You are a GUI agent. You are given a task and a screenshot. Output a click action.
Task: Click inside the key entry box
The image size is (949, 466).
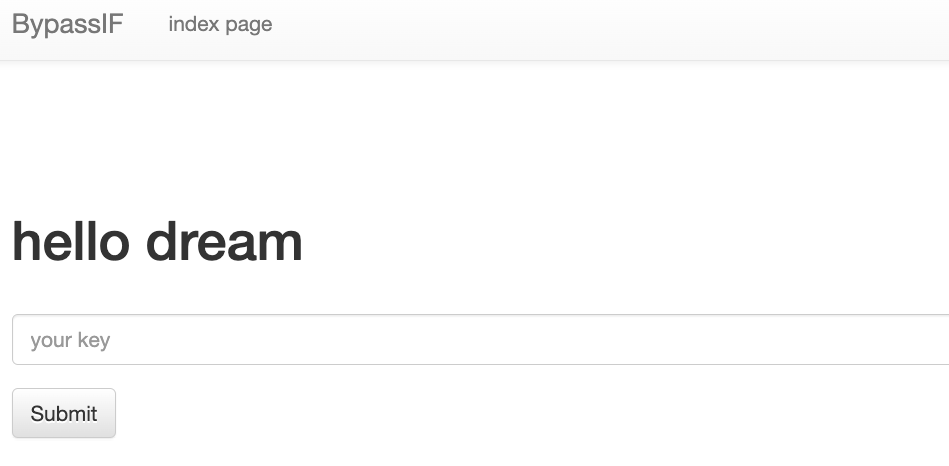481,340
